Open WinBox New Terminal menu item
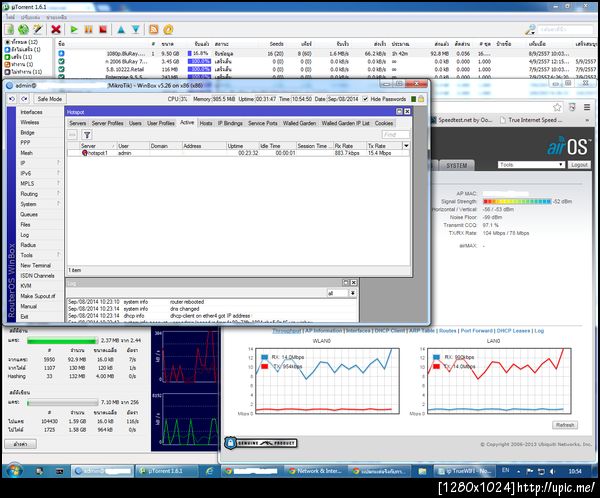 pos(36,265)
